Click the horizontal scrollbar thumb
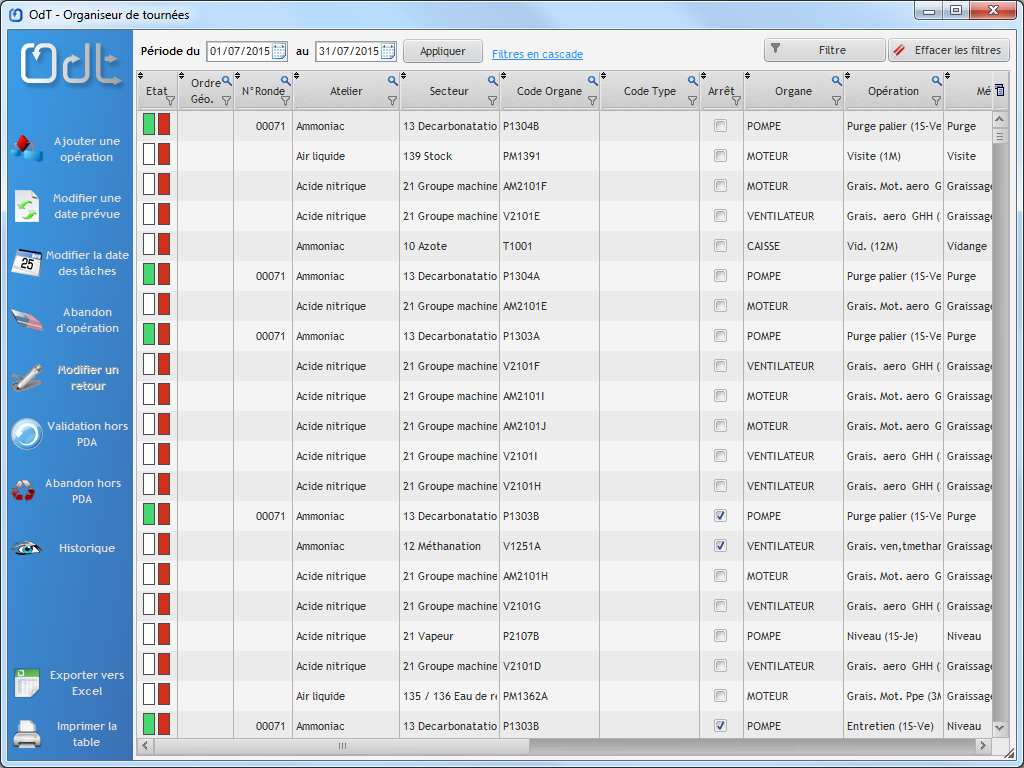The width and height of the screenshot is (1024, 768). point(341,746)
